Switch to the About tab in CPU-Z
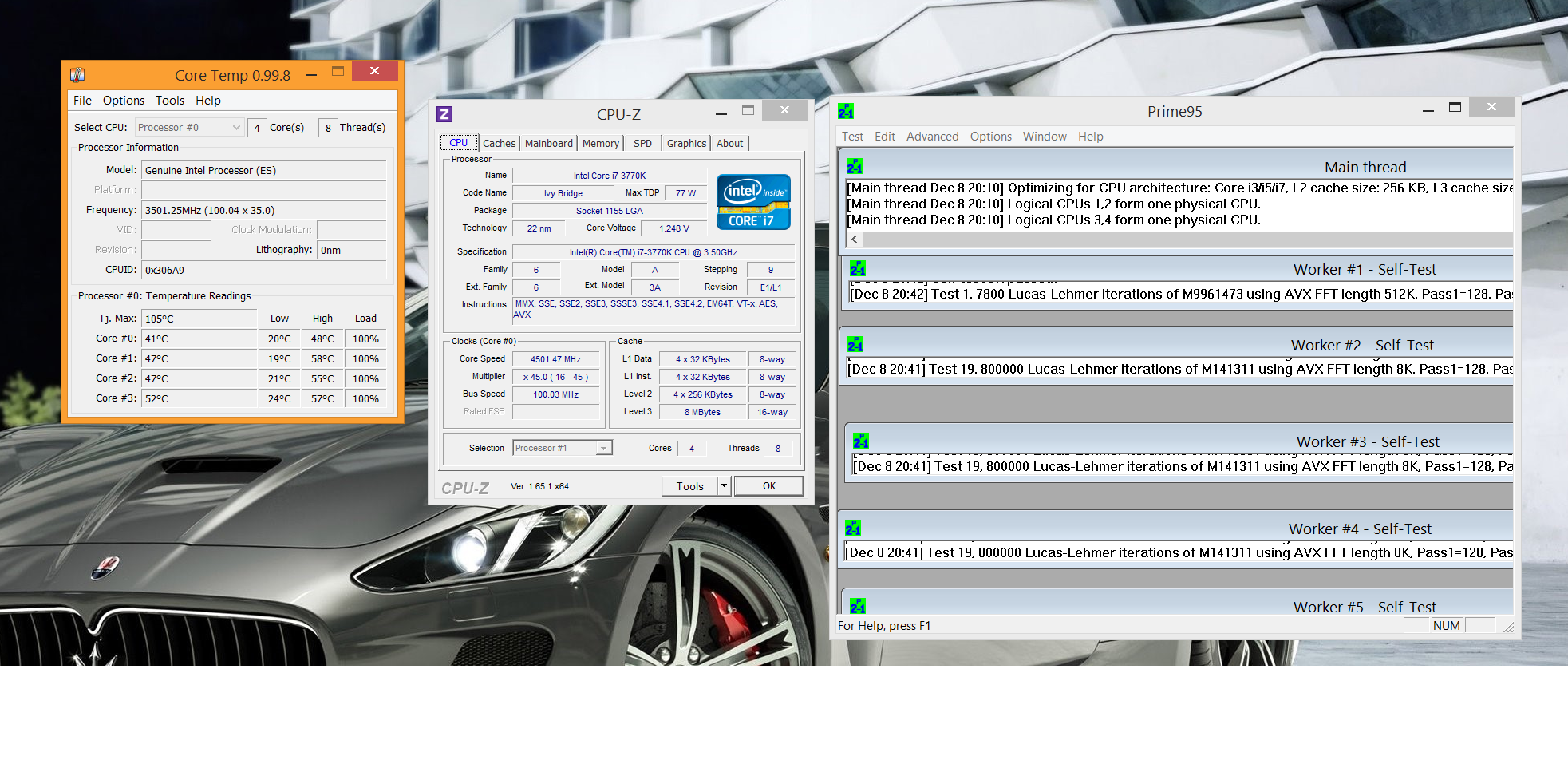Viewport: 1568px width, 776px height. pos(730,143)
